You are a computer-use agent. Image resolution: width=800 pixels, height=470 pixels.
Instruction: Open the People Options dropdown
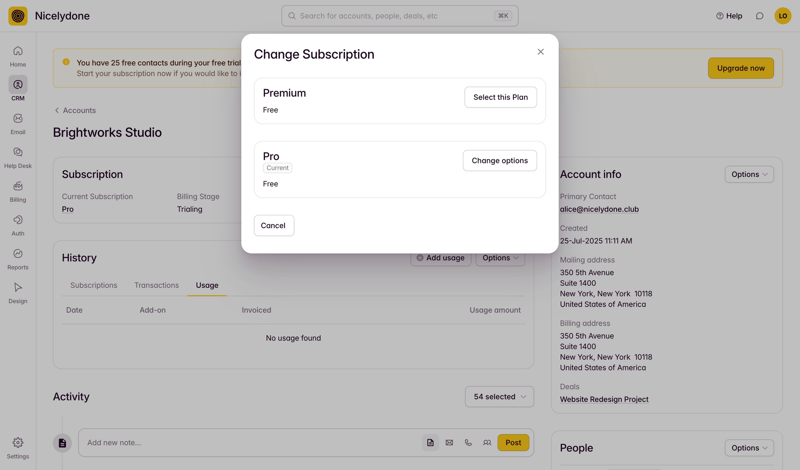749,448
